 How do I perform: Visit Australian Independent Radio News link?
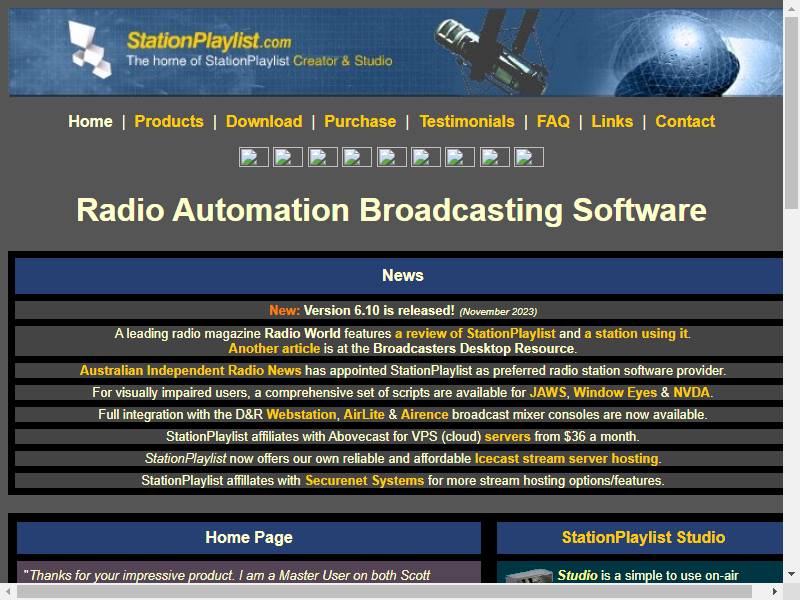(x=191, y=370)
